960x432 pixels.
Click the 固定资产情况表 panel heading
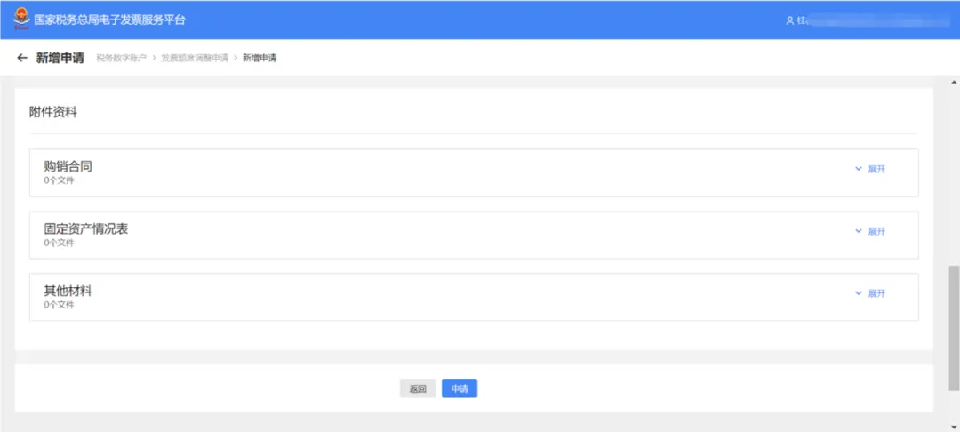tap(86, 229)
